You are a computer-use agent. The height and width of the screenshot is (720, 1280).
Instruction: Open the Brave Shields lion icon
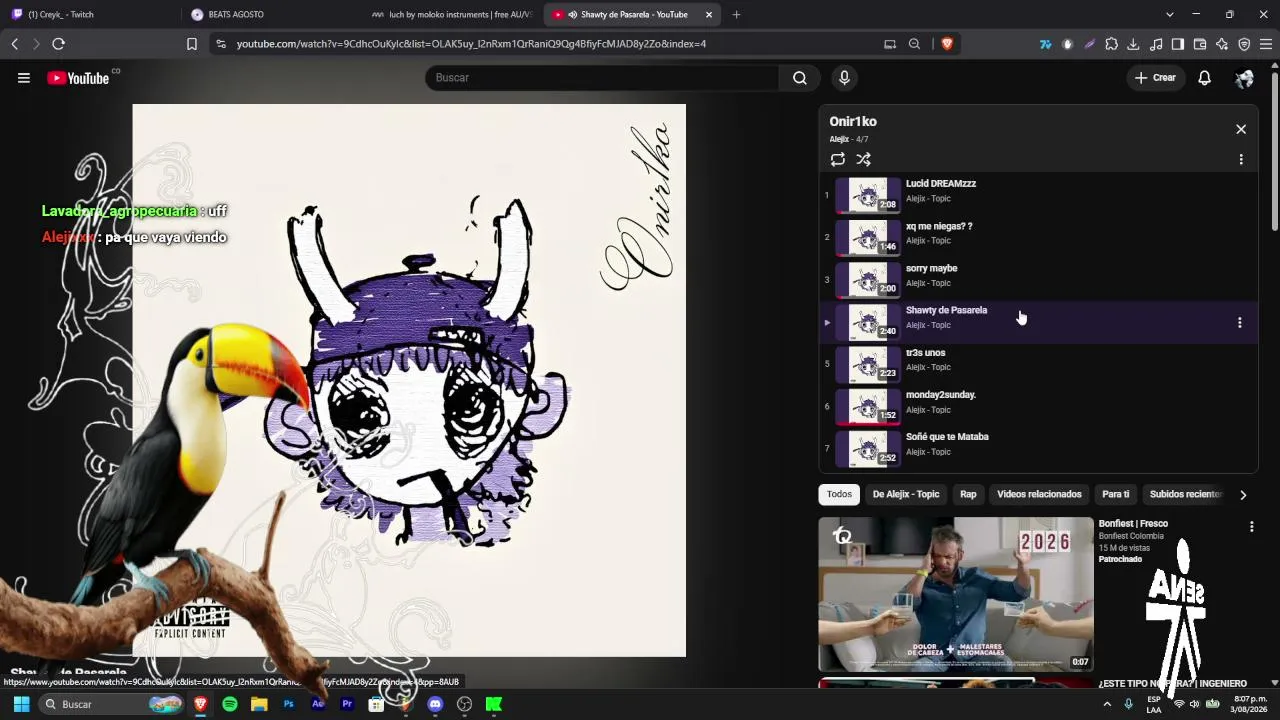click(x=947, y=44)
